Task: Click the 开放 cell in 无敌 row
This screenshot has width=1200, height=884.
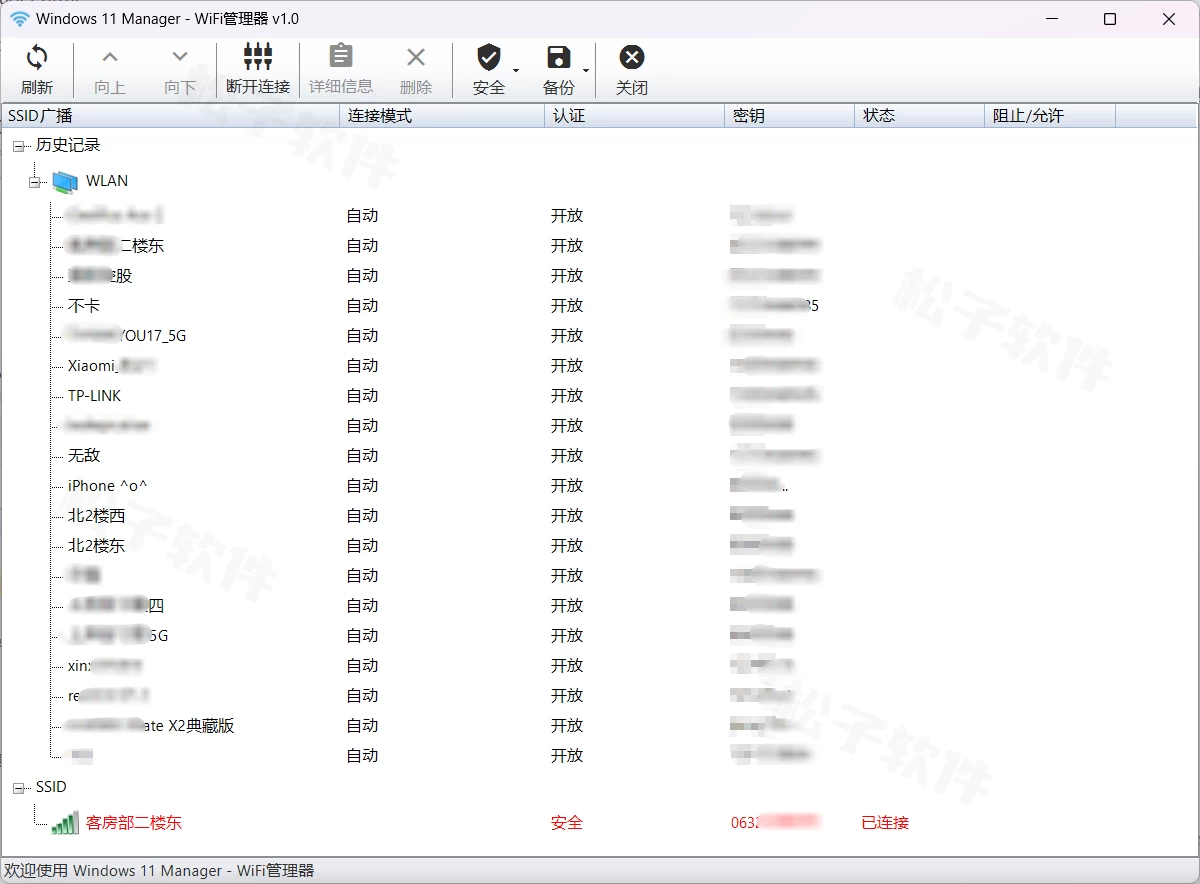Action: pyautogui.click(x=567, y=456)
